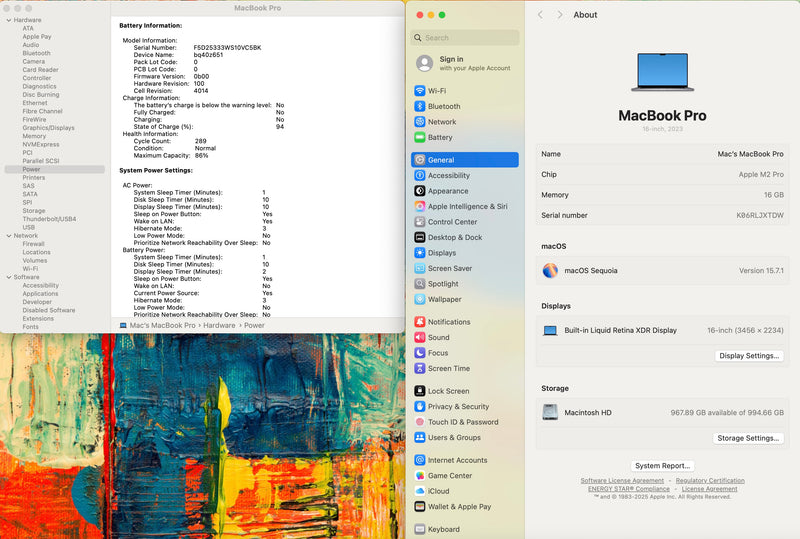Screen dimensions: 800x539
Task: Open Privacy & Security settings
Action: (x=458, y=407)
